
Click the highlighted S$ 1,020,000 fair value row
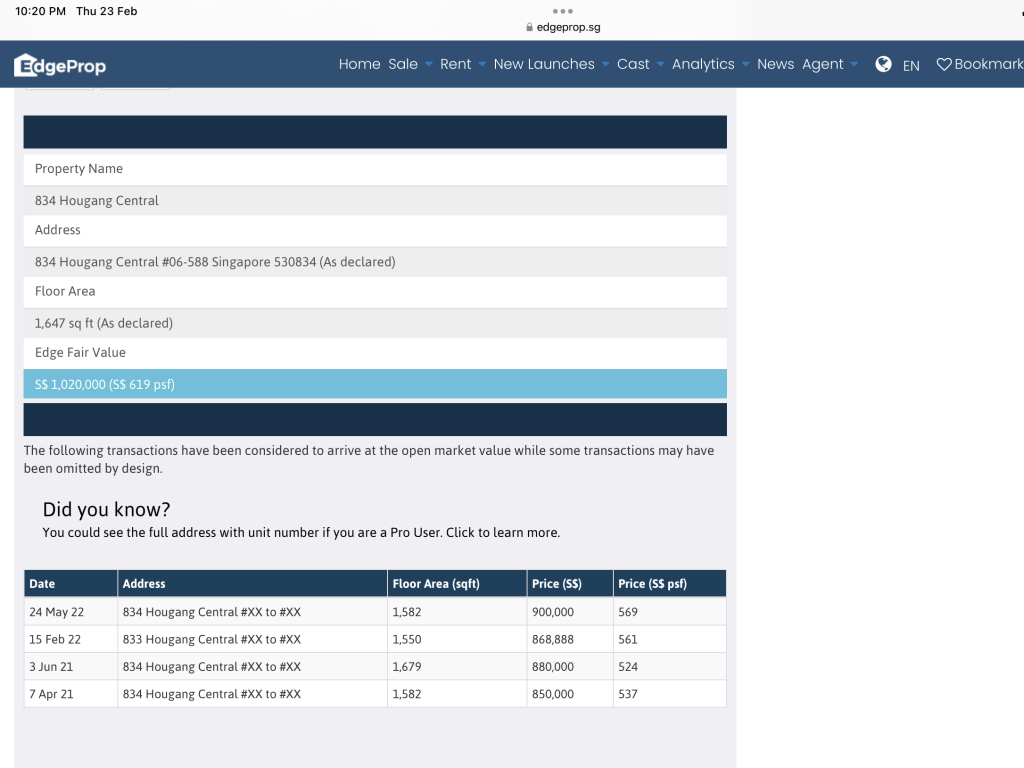click(374, 384)
